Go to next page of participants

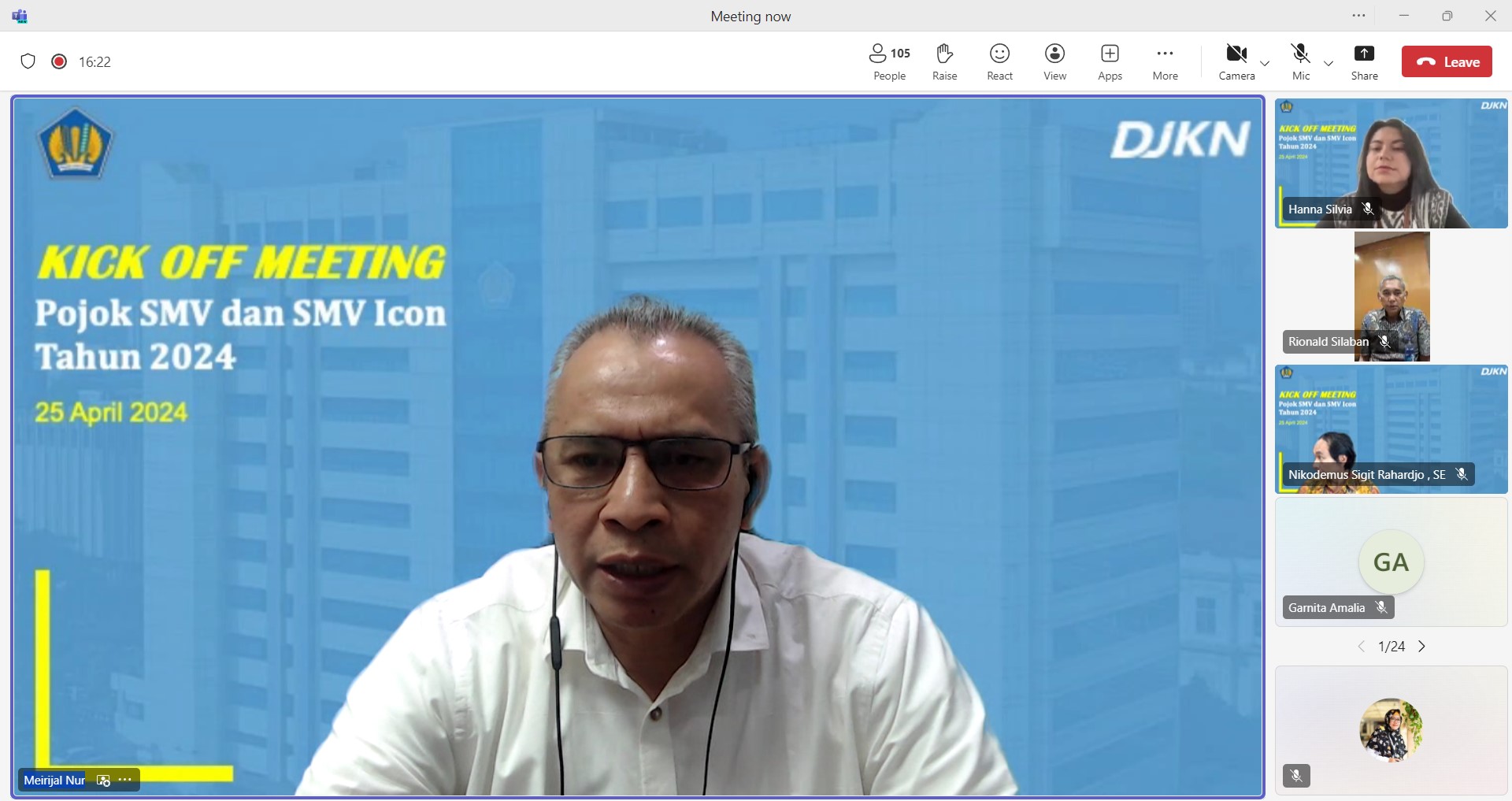[x=1422, y=647]
